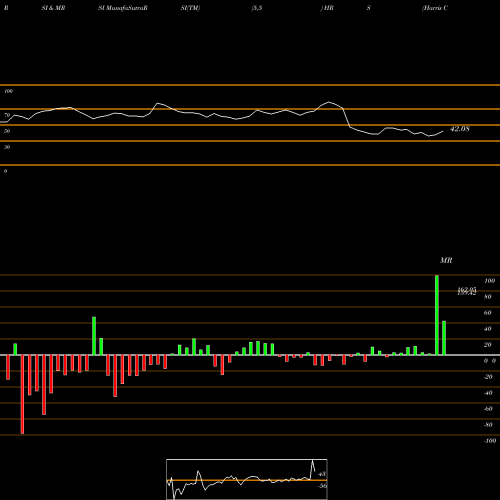This screenshot has width=500, height=500.
Task: Click the 'SI MunafaSutraR' header text
Action: pos(123,8)
